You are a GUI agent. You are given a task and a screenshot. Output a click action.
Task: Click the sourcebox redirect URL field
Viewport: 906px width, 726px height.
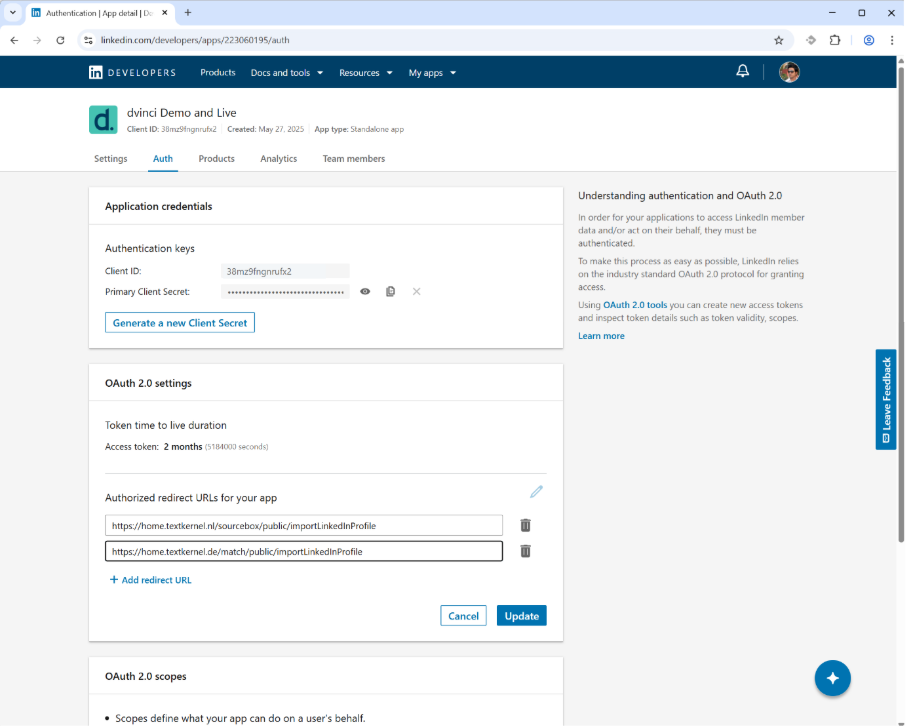tap(304, 525)
